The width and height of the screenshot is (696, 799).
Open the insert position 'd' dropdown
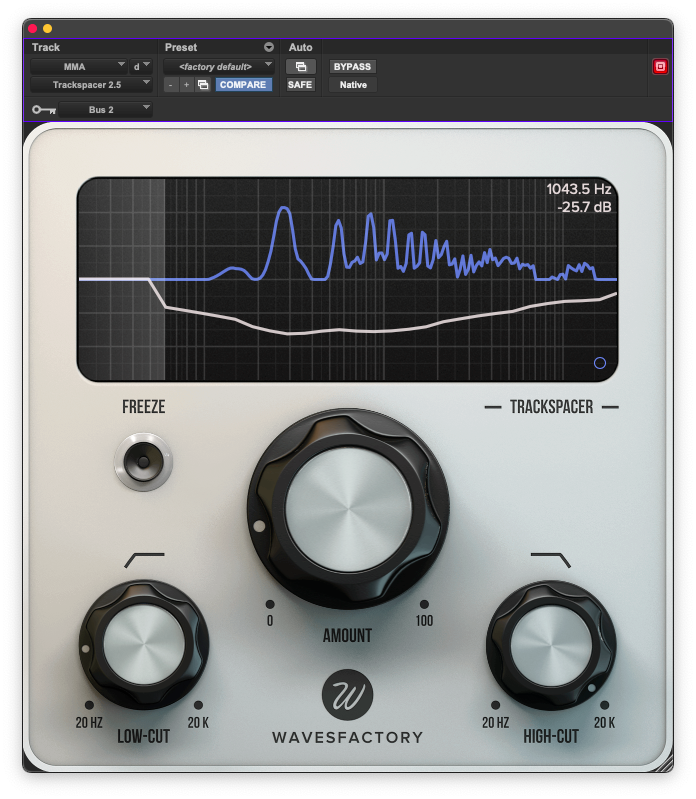(x=141, y=67)
